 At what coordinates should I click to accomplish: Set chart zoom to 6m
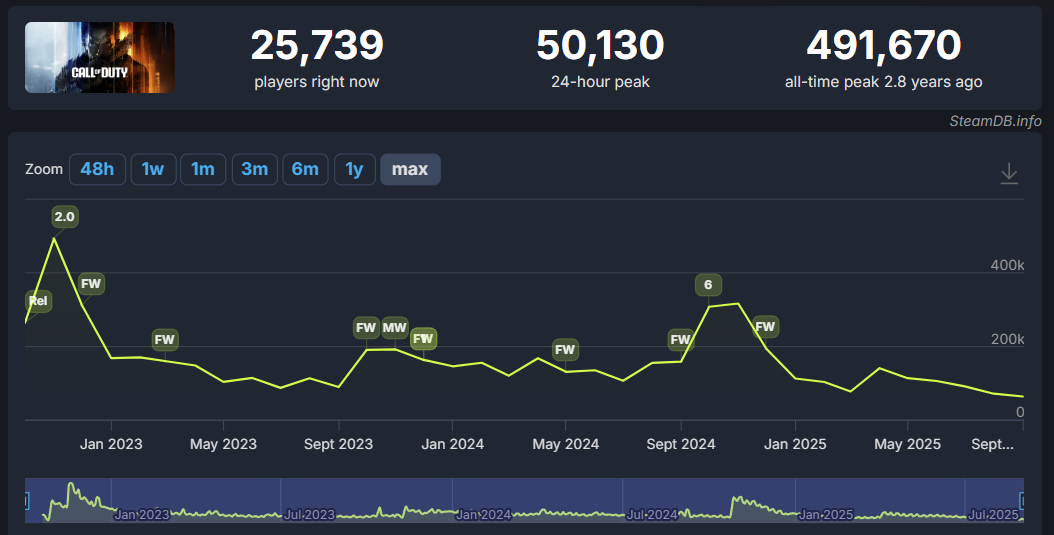305,169
